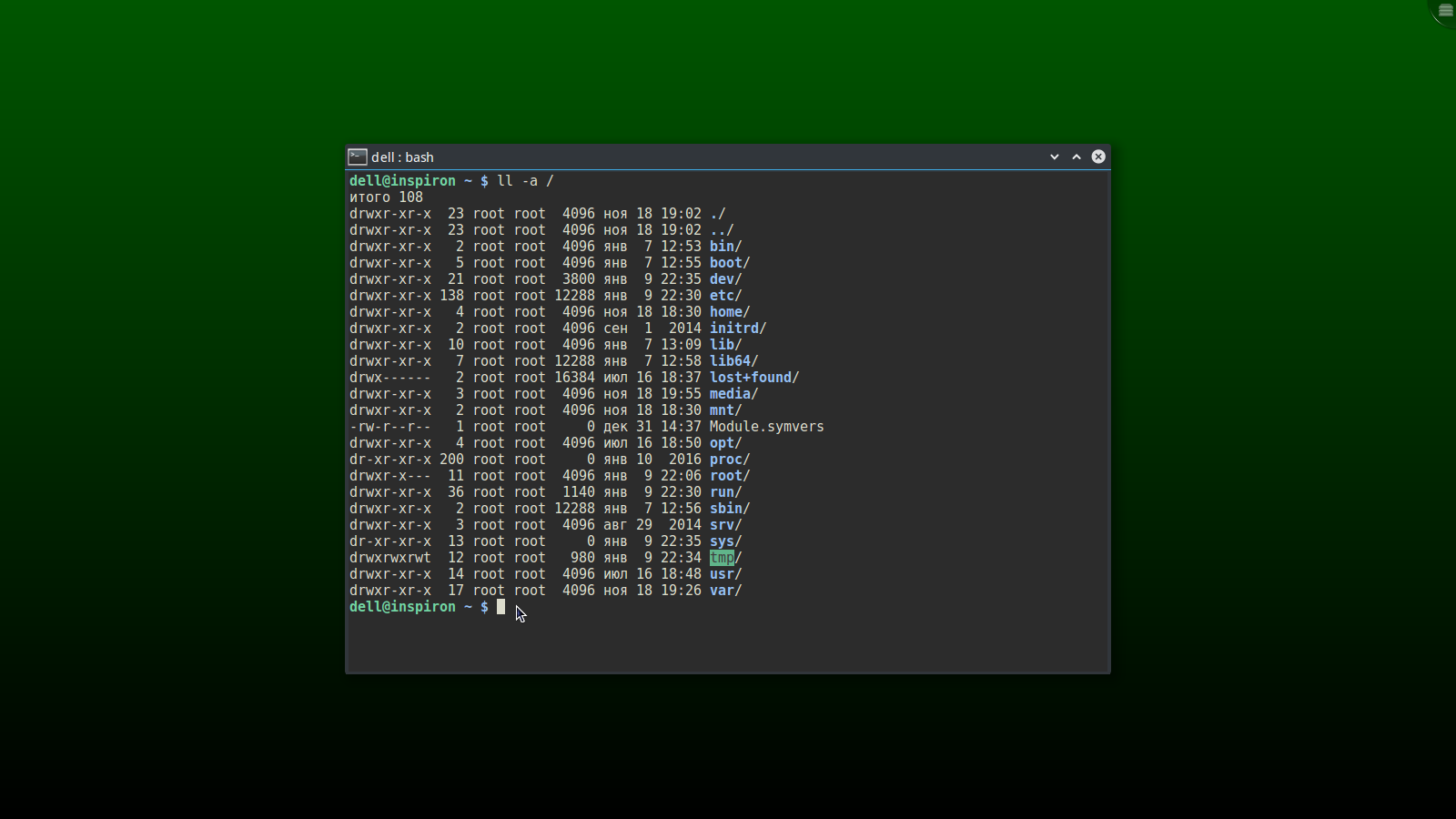Image resolution: width=1456 pixels, height=819 pixels.
Task: Click the sbin/ directory name
Action: tap(729, 509)
